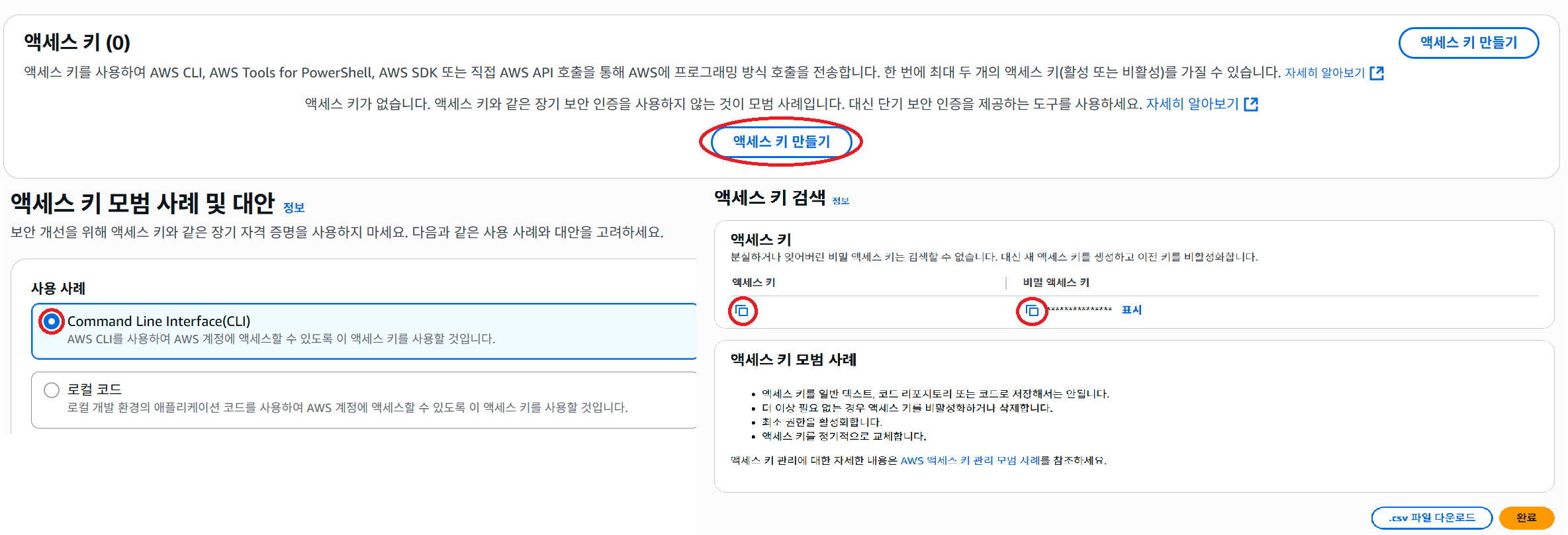Click external link icon after first 자세히 알아보기
The height and width of the screenshot is (535, 1568).
click(x=1377, y=73)
